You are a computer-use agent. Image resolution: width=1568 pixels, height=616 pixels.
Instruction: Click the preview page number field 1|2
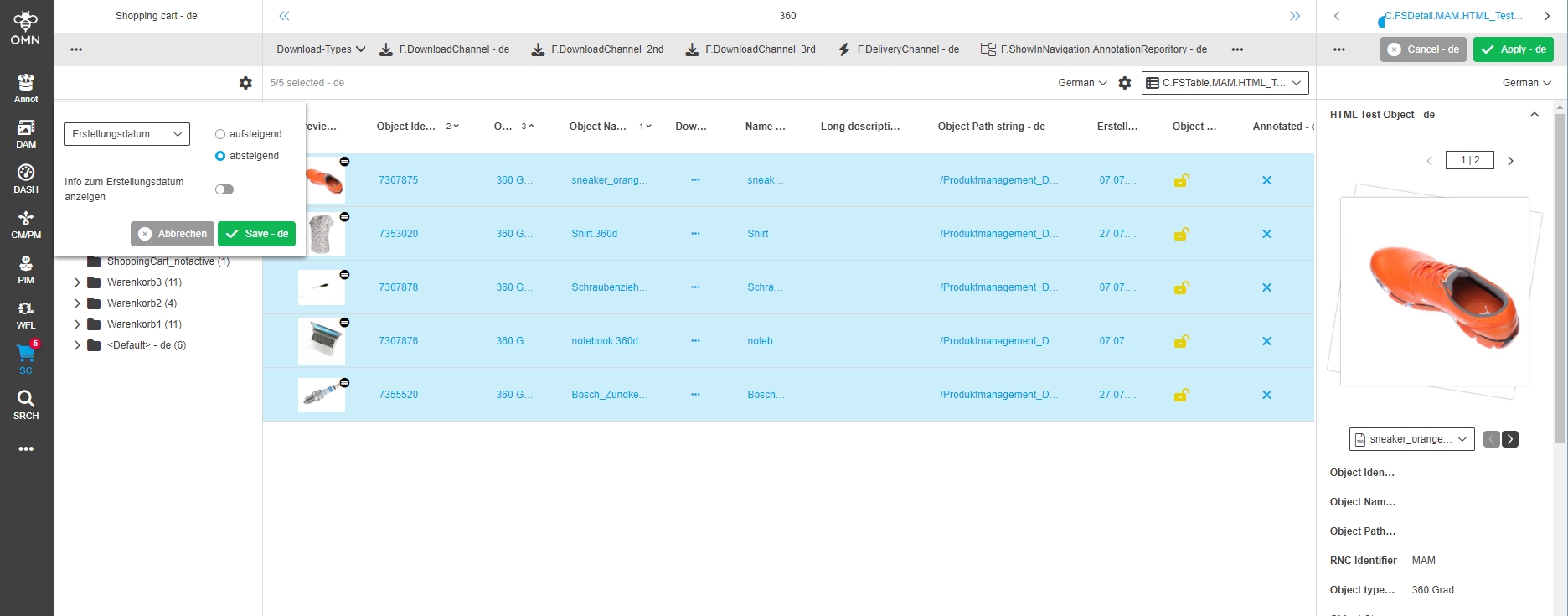point(1470,160)
